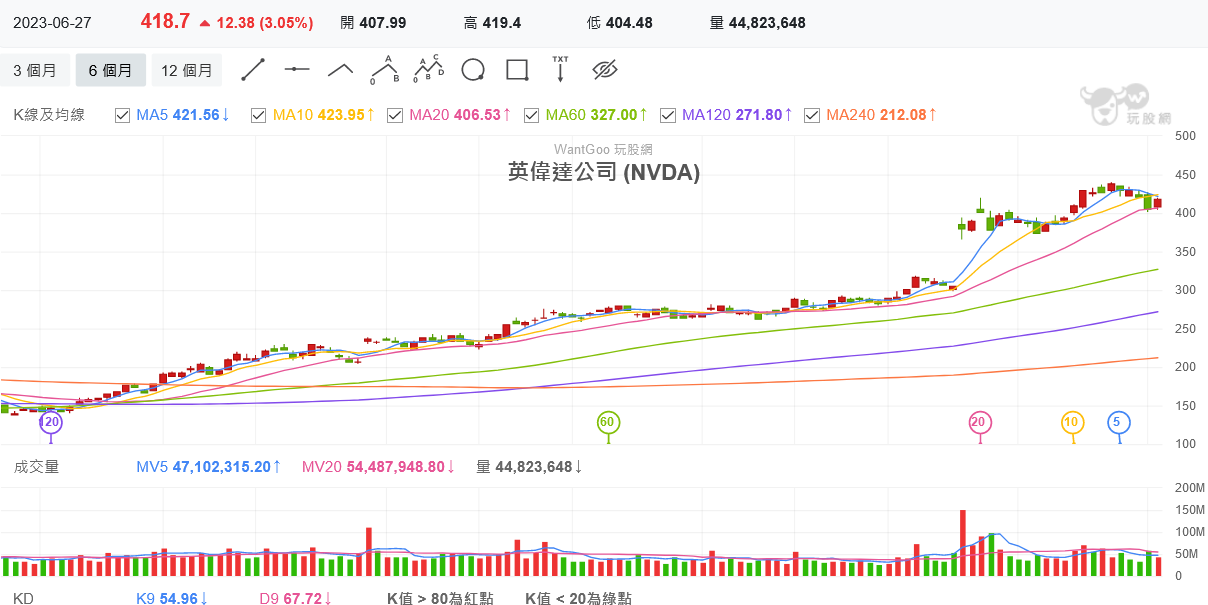Select the 0-A-B-C-D wave drawing tool
This screenshot has height=605, width=1208.
point(429,69)
